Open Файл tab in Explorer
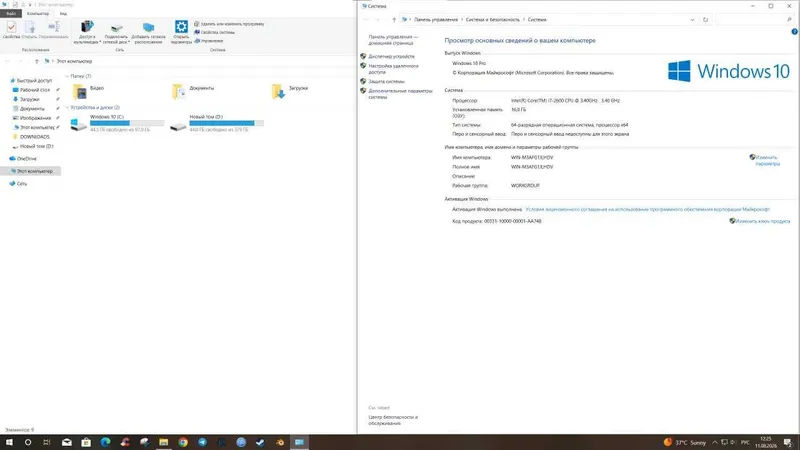Screen dimensions: 800x450 coord(11,13)
